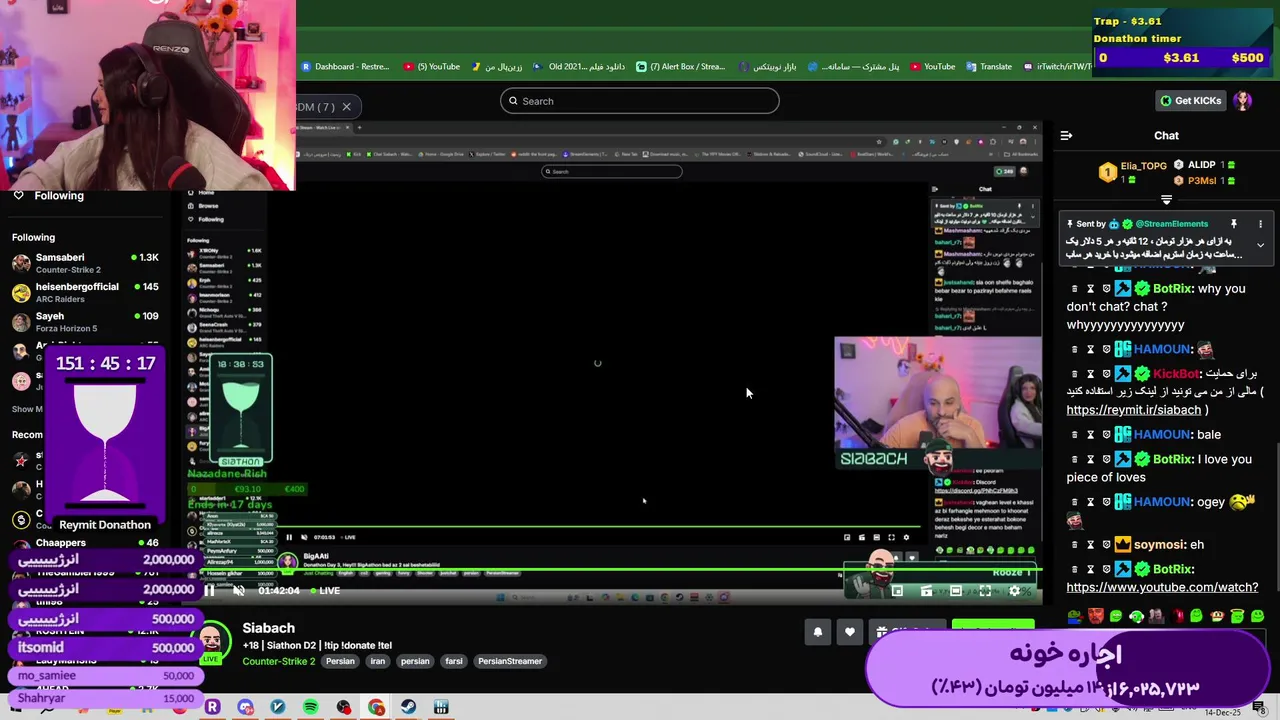Click the Elia_TOPG top gifter name
The image size is (1280, 720).
[x=1144, y=166]
